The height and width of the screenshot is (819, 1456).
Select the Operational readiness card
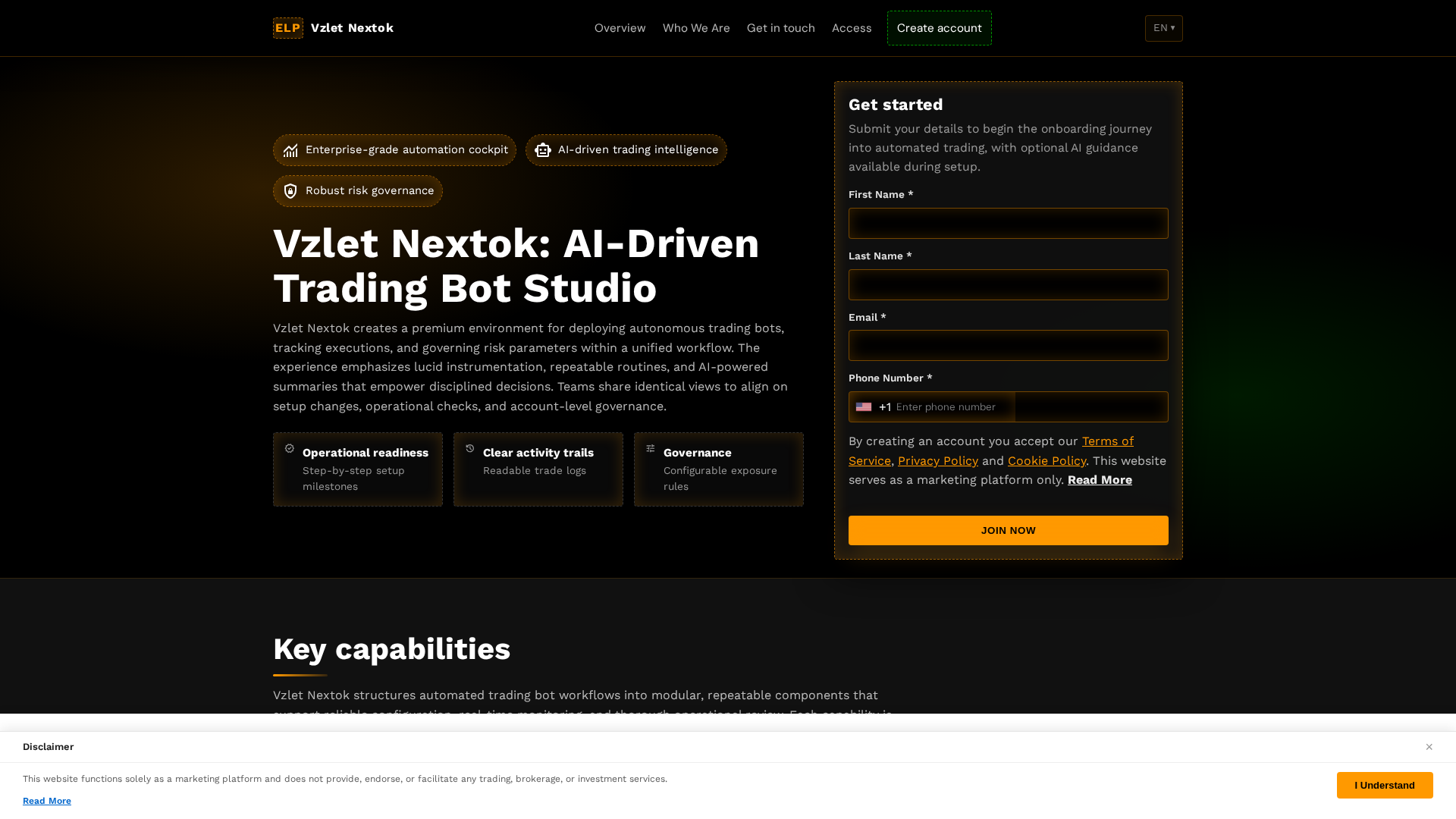pos(358,469)
